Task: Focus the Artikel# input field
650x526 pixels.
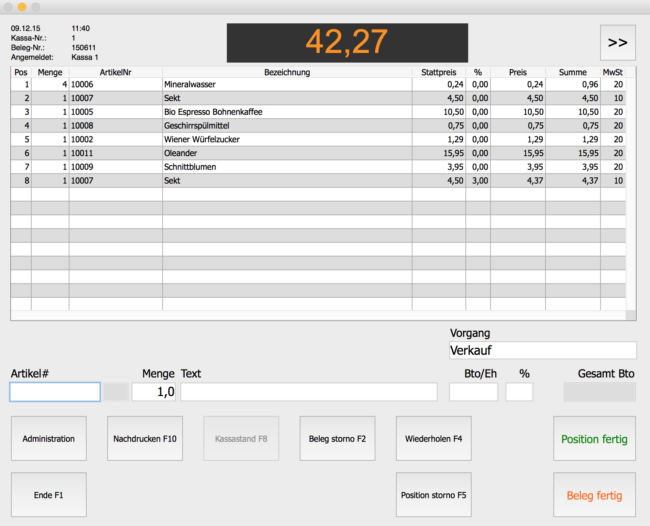Action: click(55, 392)
